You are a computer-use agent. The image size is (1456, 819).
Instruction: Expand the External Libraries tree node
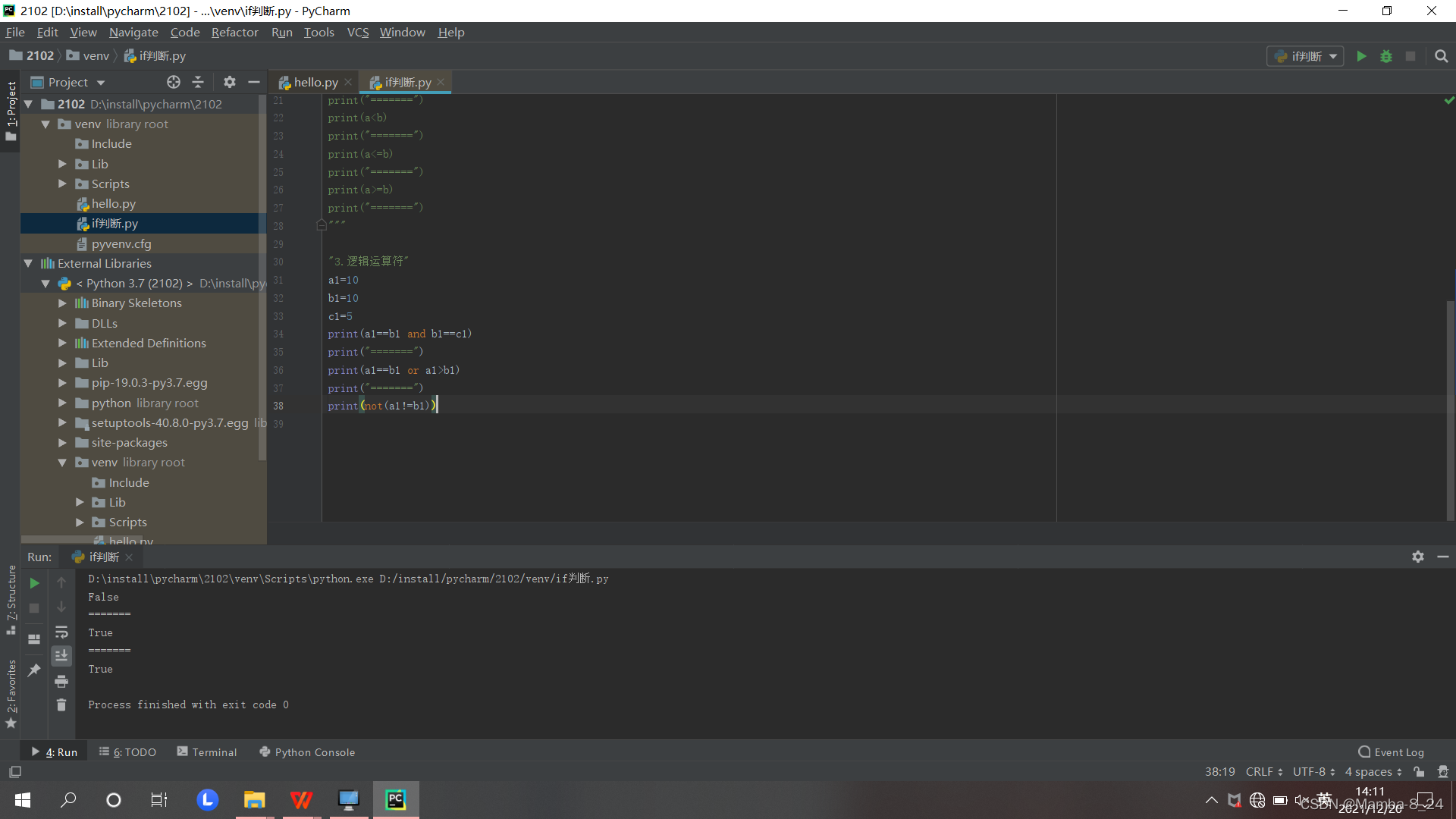27,262
